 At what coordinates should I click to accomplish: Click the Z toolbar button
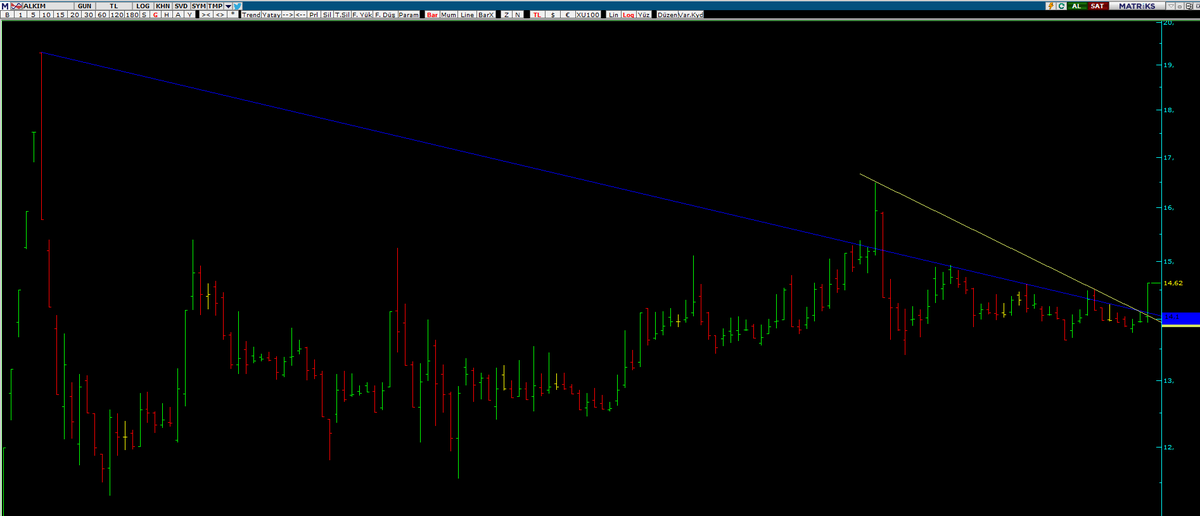tap(506, 15)
